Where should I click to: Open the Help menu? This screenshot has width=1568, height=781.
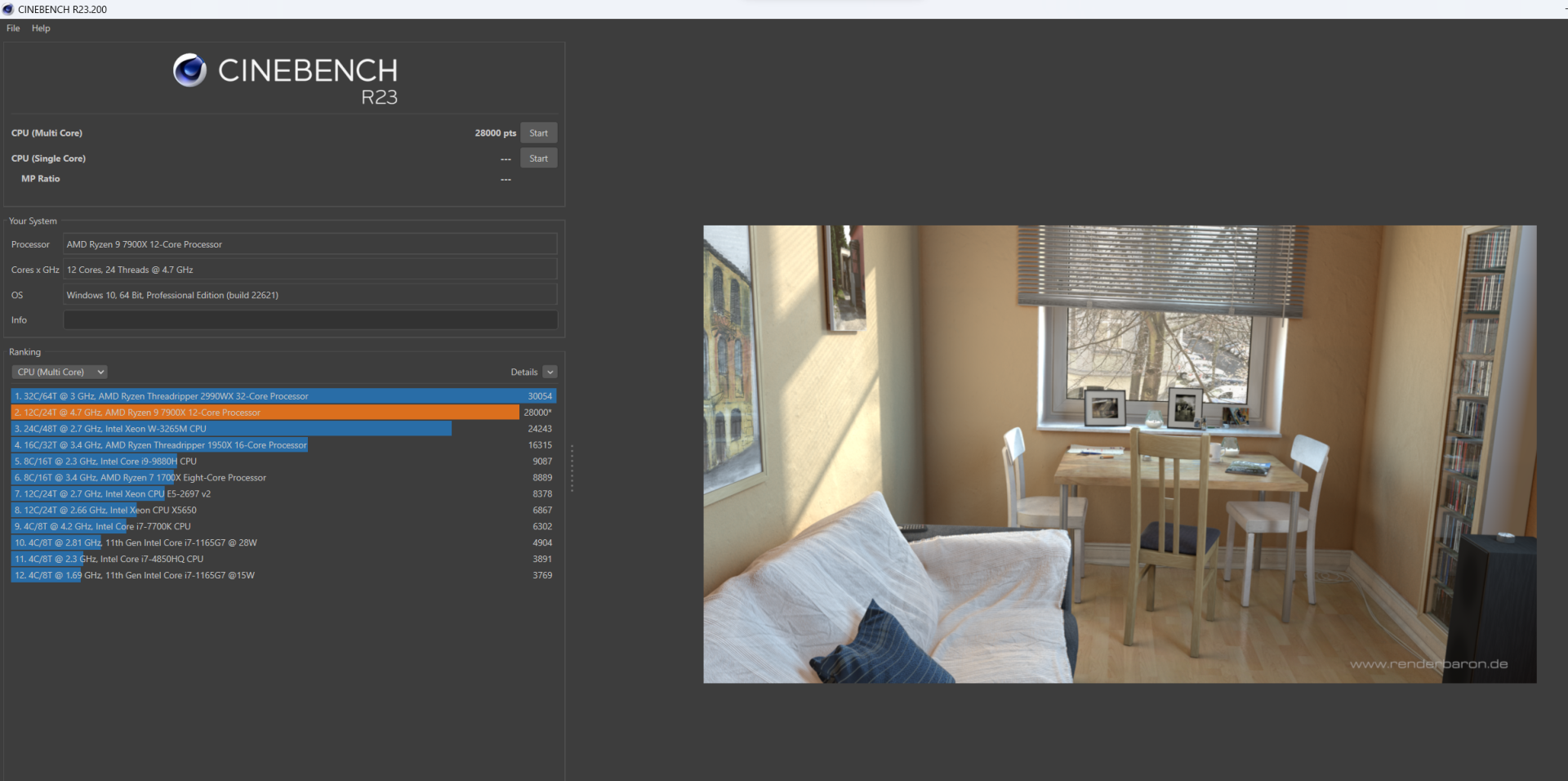(41, 28)
